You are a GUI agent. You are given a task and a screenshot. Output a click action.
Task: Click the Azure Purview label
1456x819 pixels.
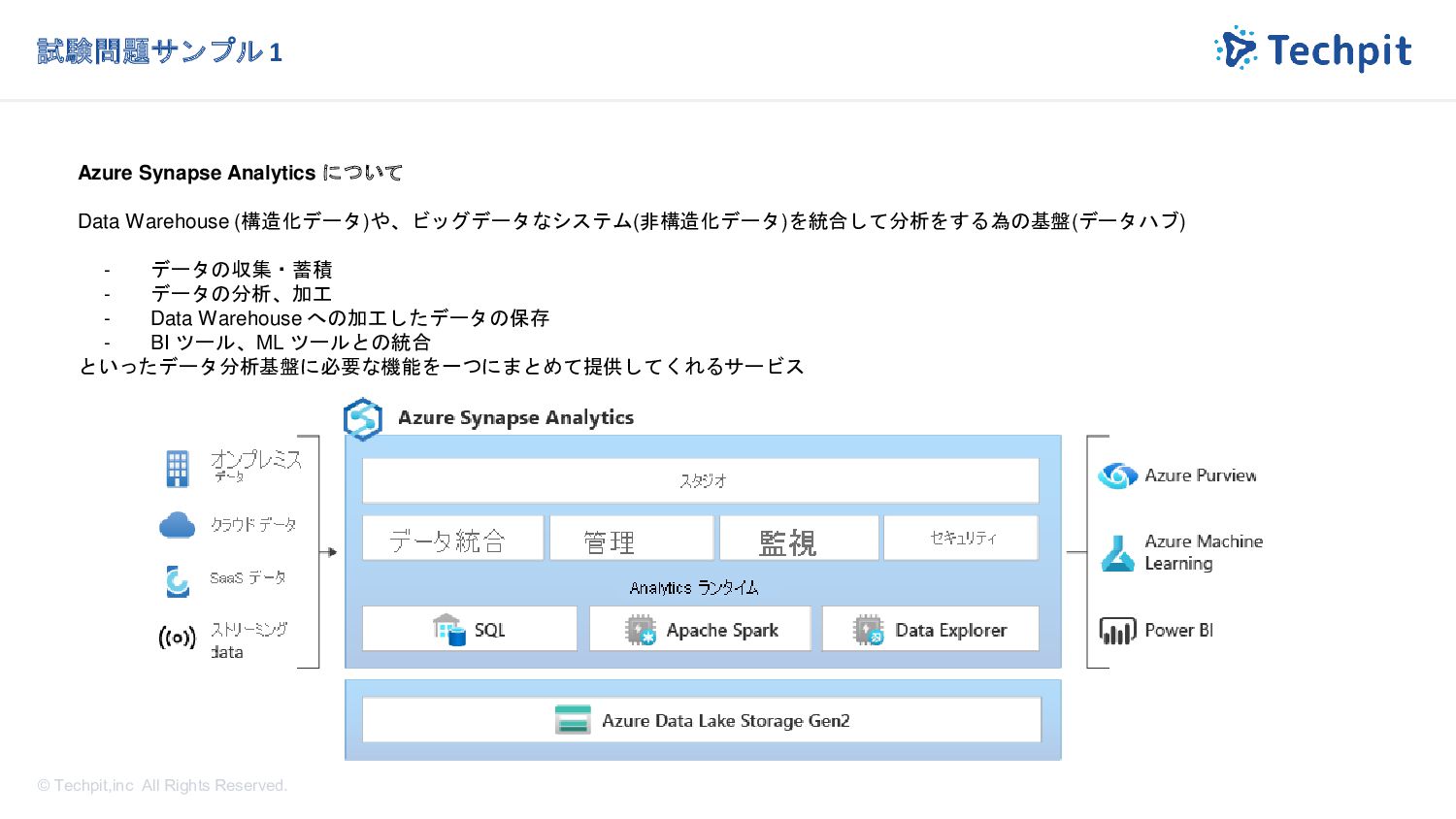click(x=1201, y=475)
